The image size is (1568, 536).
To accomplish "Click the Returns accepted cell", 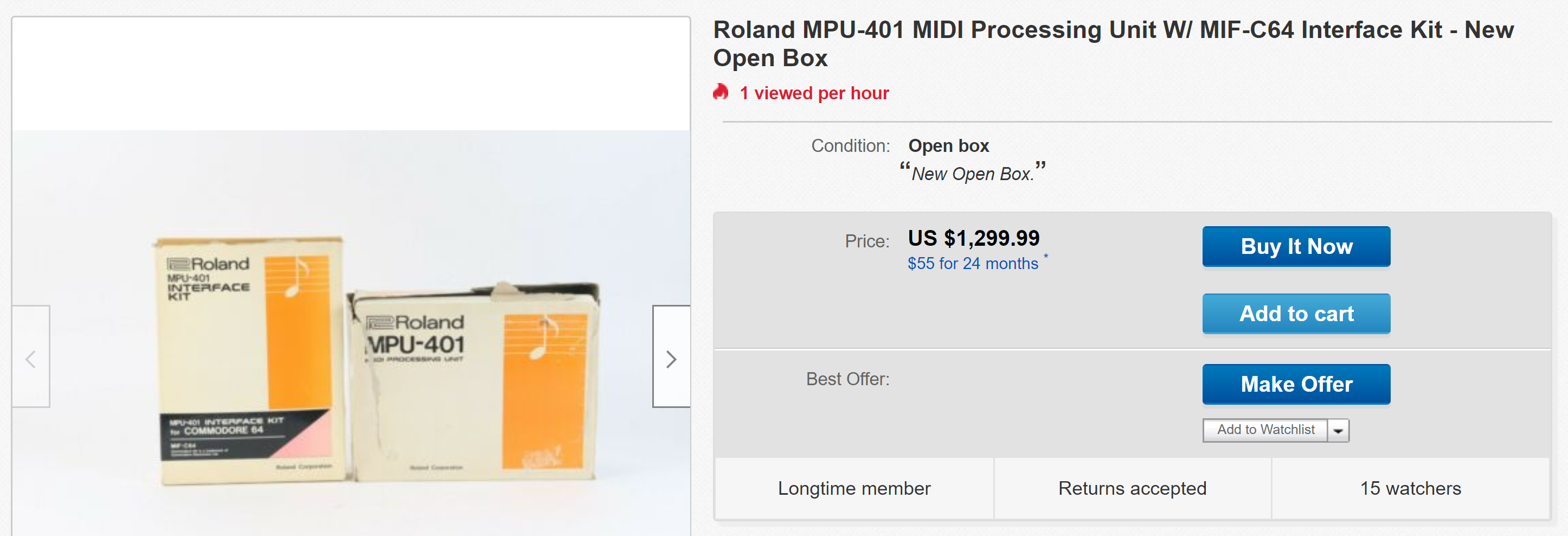I will coord(1132,488).
